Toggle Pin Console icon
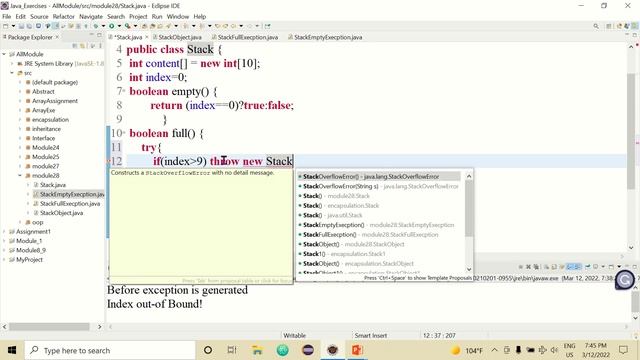 point(588,267)
